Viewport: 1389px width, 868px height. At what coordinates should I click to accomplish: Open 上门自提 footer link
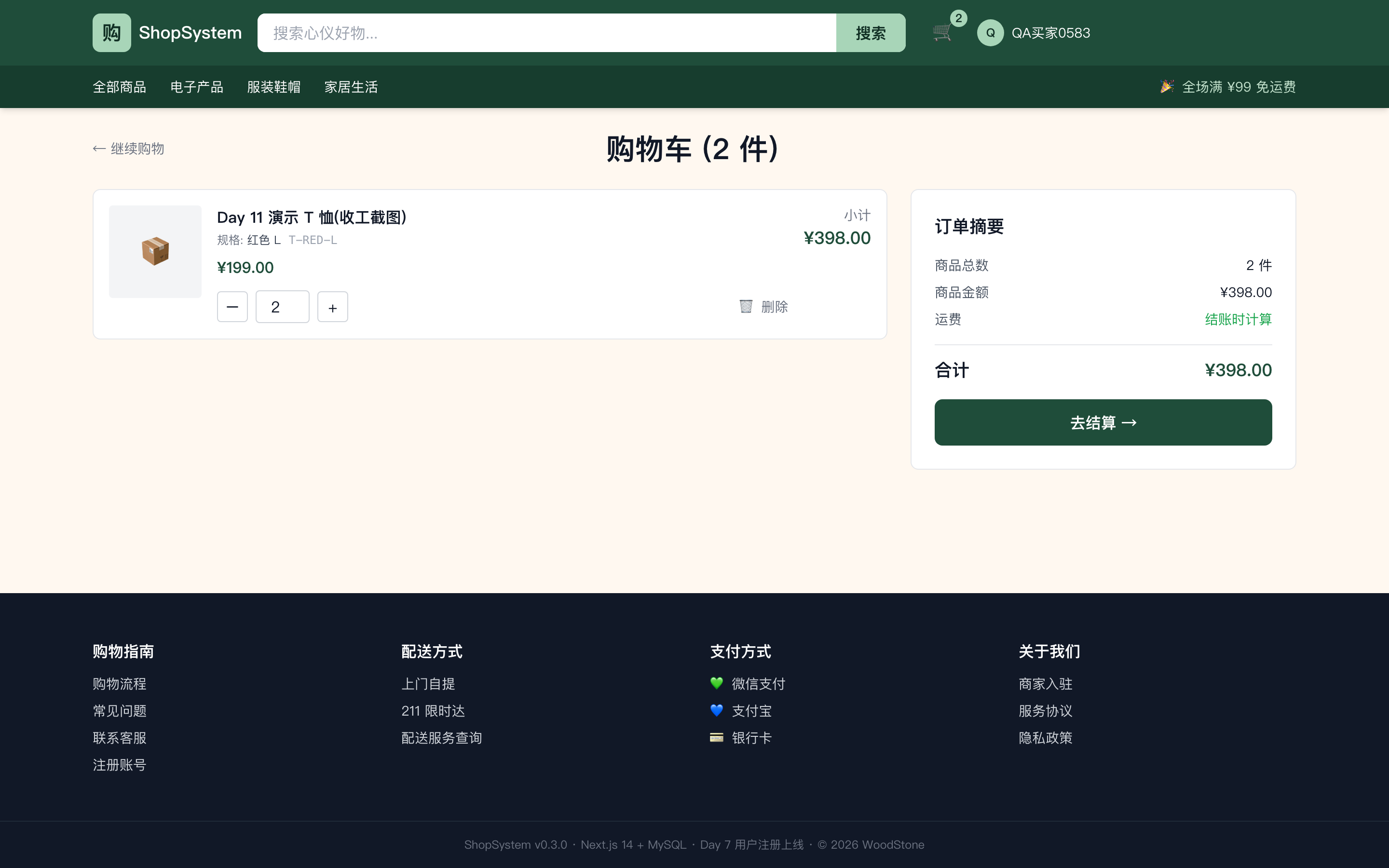[x=428, y=684]
